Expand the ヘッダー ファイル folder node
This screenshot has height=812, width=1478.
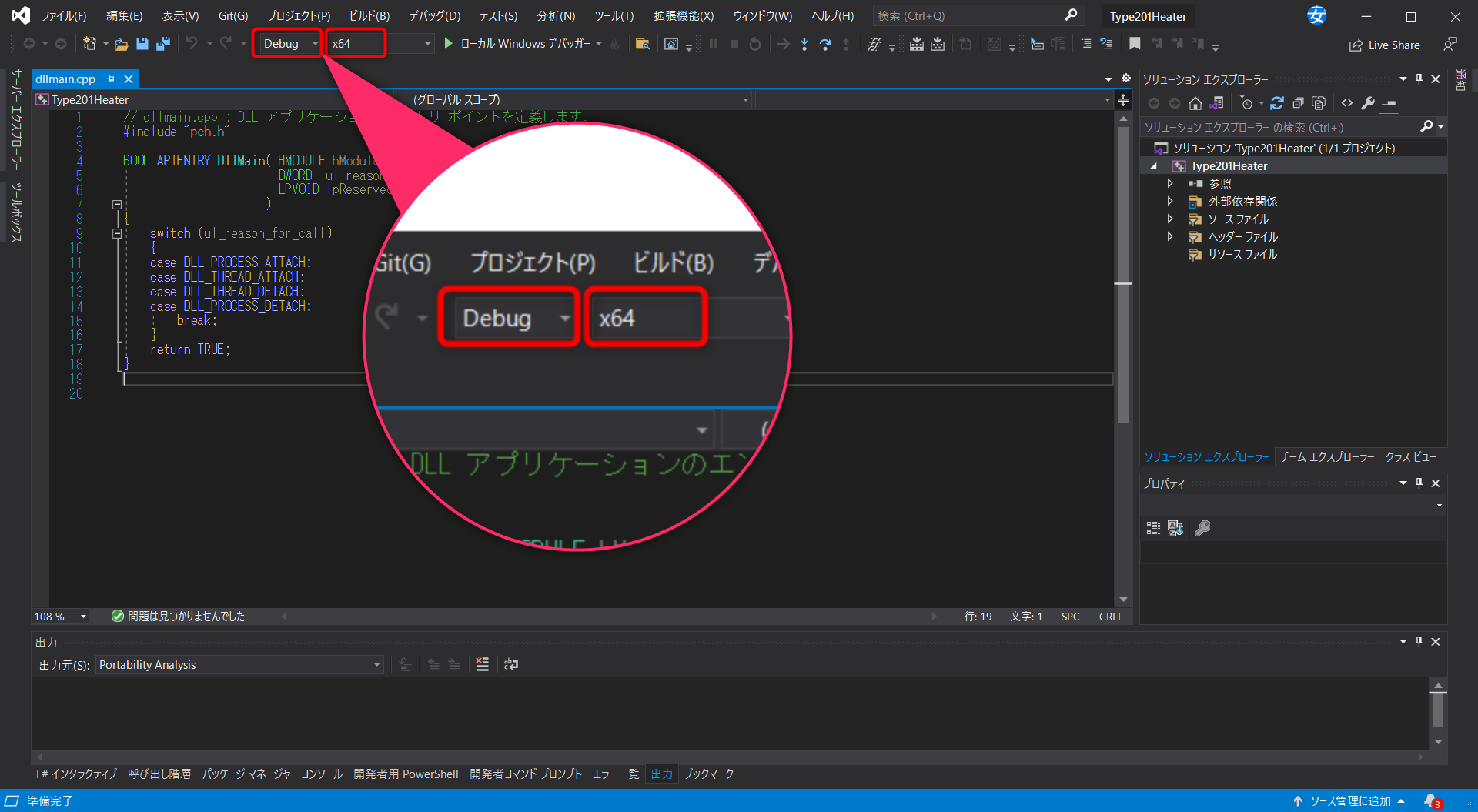click(x=1170, y=236)
